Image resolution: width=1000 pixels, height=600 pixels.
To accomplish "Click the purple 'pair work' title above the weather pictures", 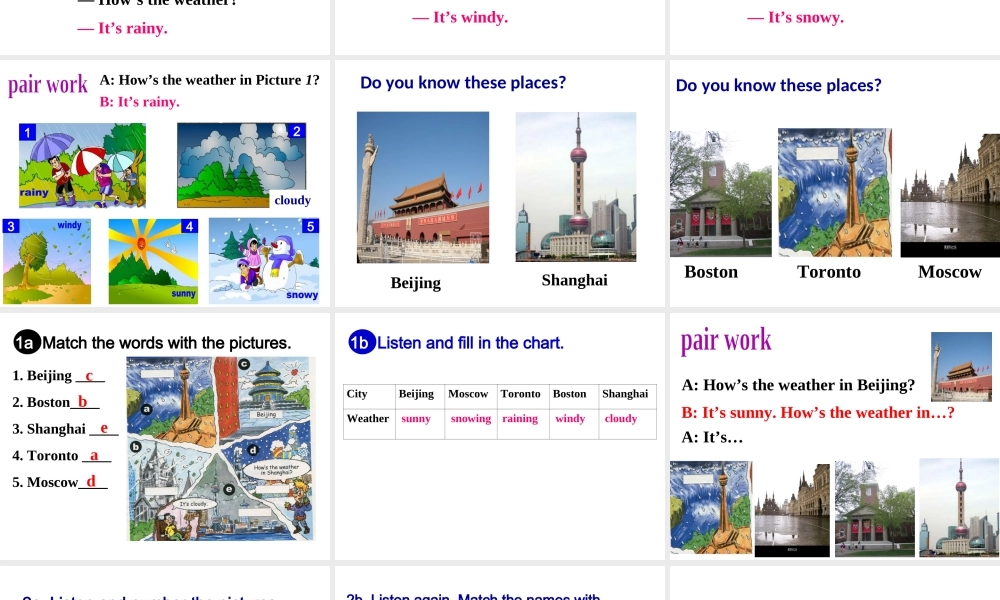I will (48, 85).
